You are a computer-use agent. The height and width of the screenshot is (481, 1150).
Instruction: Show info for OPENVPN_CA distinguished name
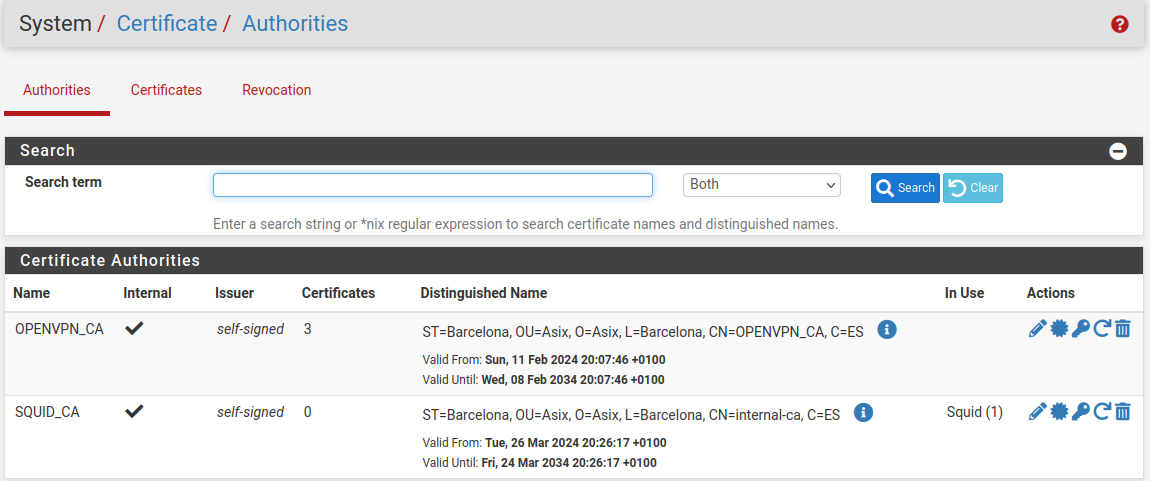[886, 330]
